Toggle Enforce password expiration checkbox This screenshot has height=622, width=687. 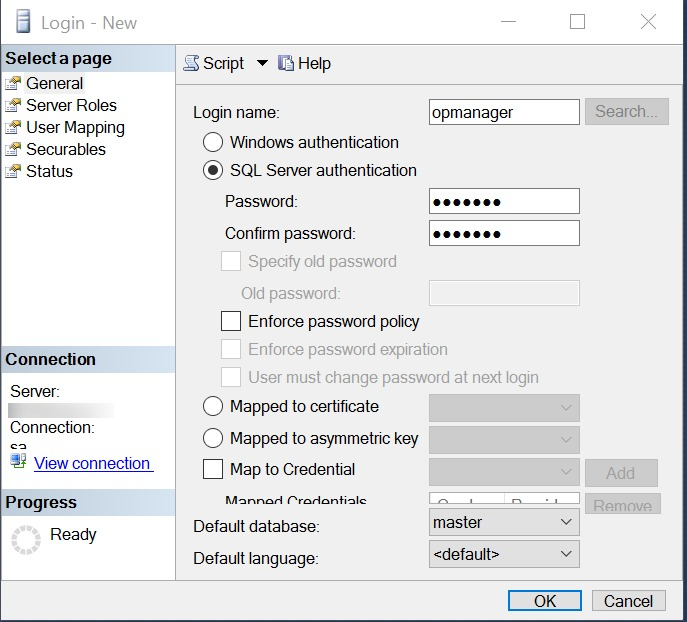231,350
